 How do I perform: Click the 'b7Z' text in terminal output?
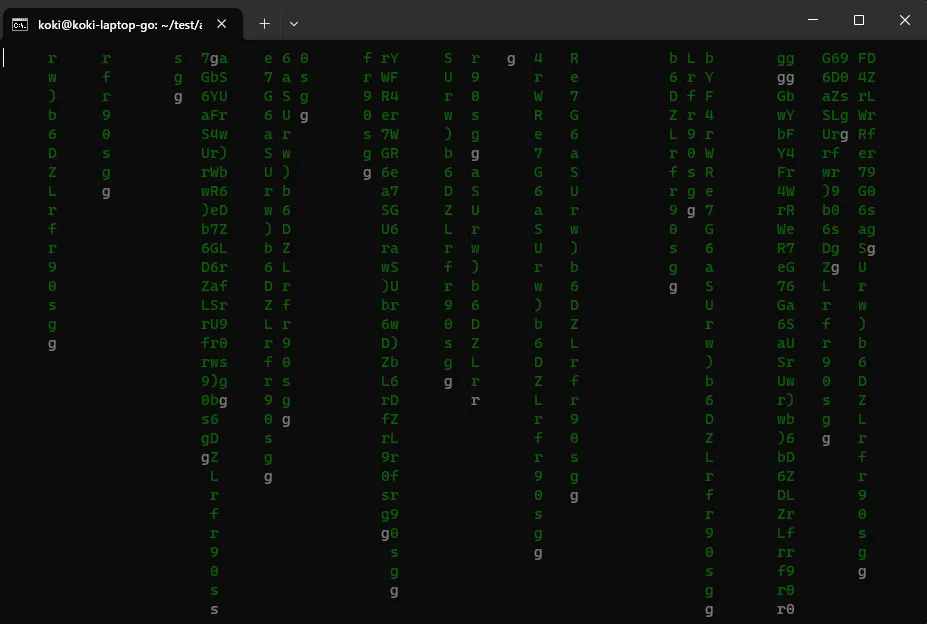[214, 230]
